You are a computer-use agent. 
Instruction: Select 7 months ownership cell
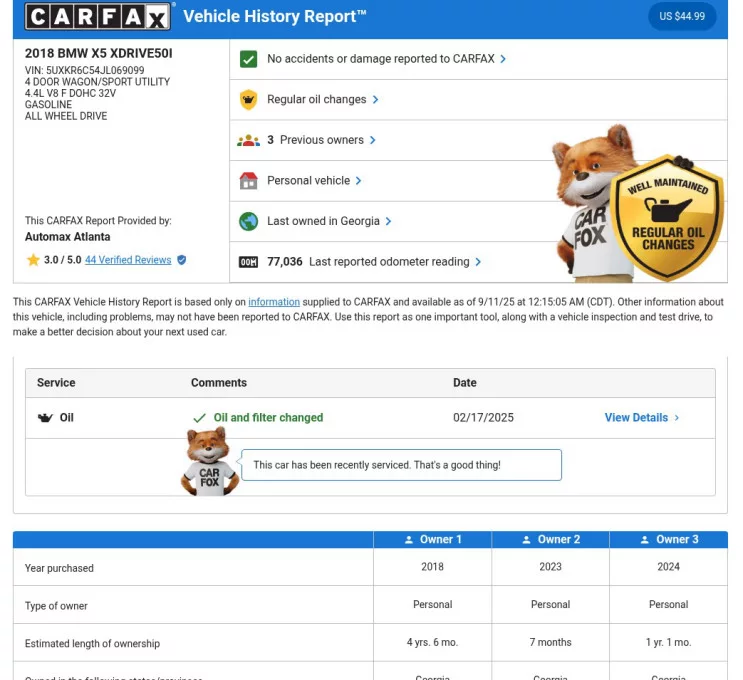(x=550, y=642)
